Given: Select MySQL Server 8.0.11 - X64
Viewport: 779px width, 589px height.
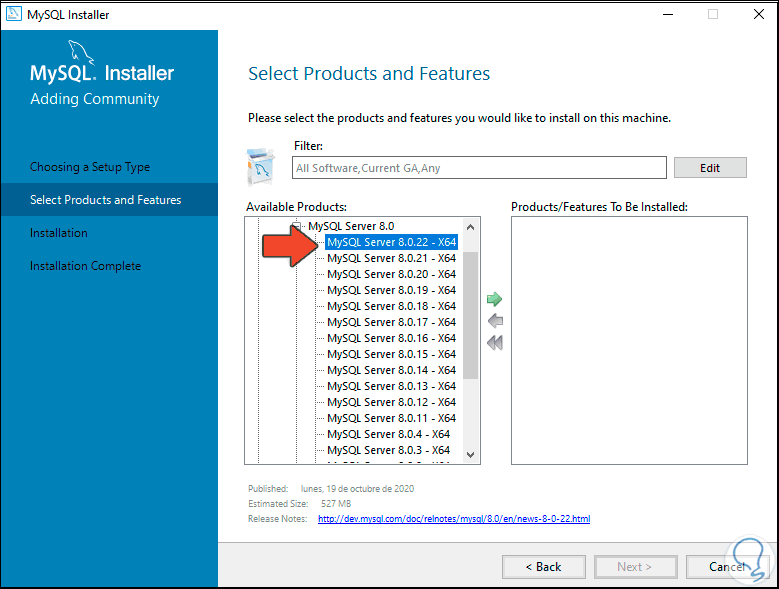Looking at the screenshot, I should [391, 418].
